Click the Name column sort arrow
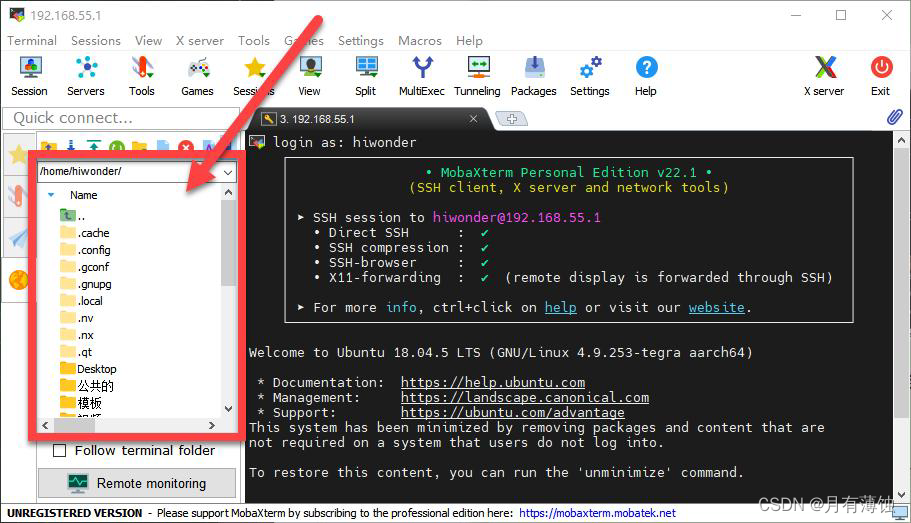The width and height of the screenshot is (911, 523). [x=51, y=195]
